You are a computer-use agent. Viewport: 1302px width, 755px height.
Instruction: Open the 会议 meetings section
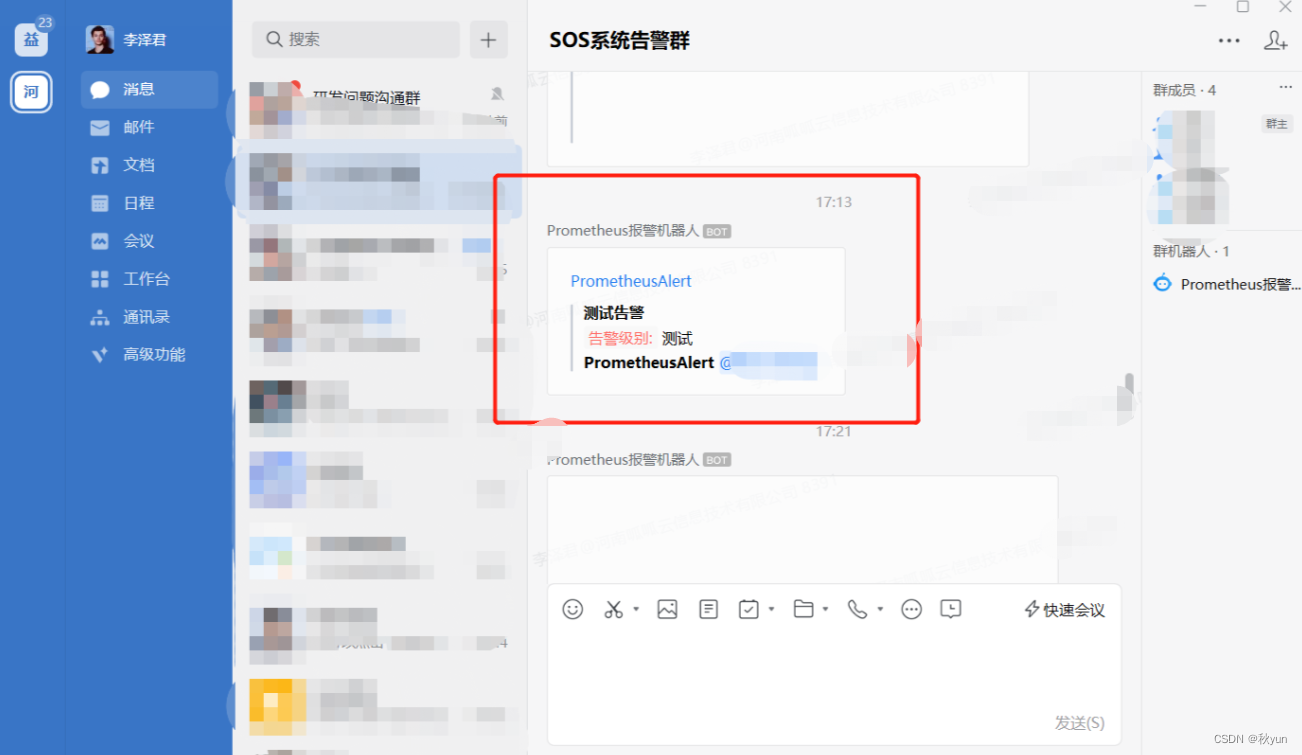(149, 241)
